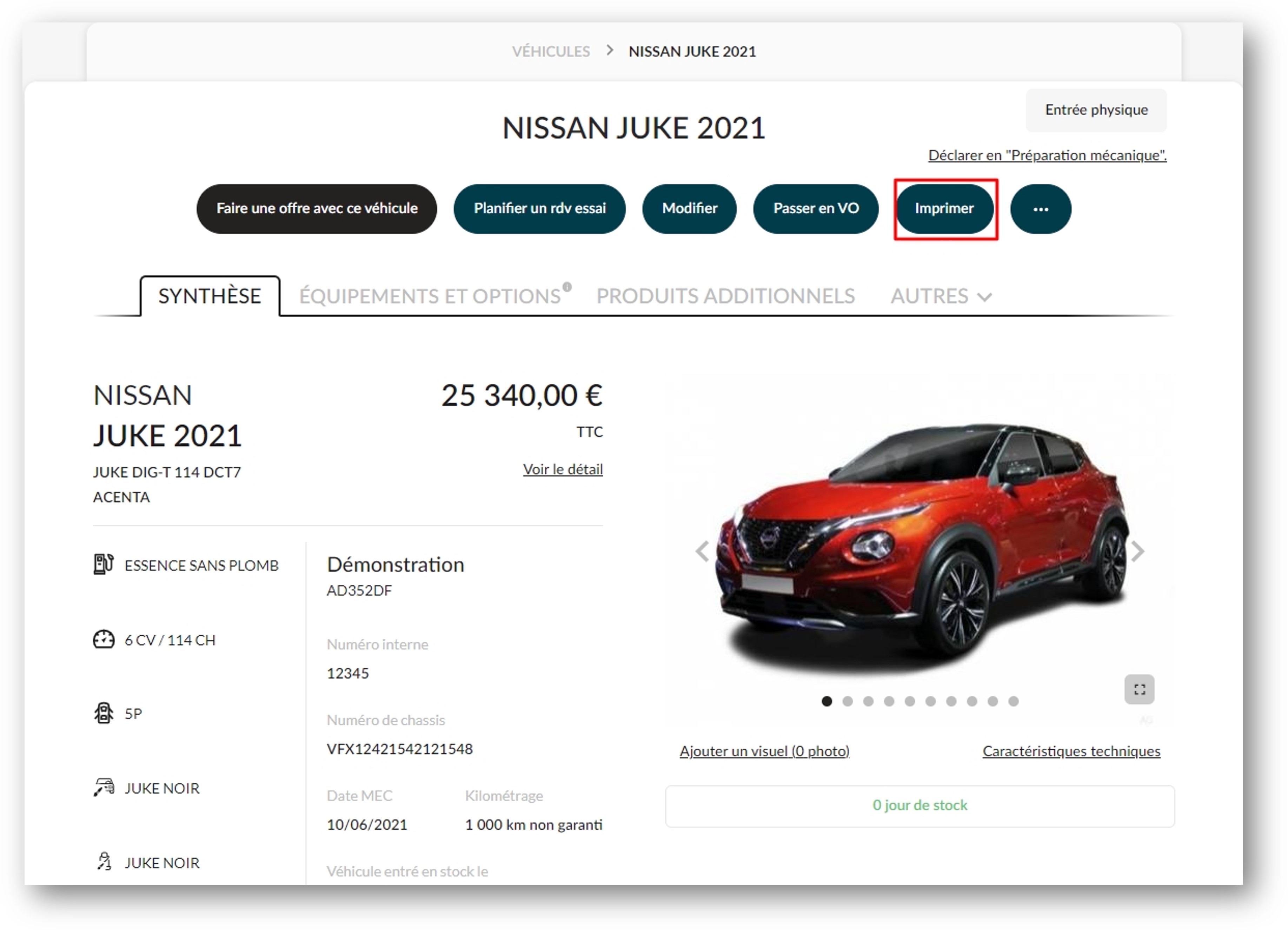Click the price 25 340,00 €
This screenshot has width=1288, height=930.
(x=522, y=395)
